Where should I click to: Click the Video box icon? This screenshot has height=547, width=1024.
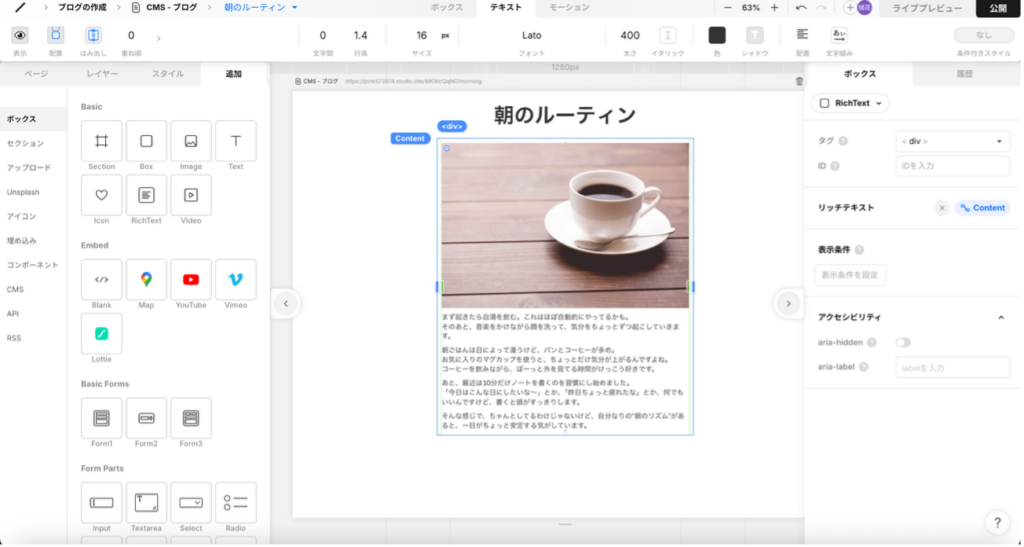pyautogui.click(x=191, y=195)
